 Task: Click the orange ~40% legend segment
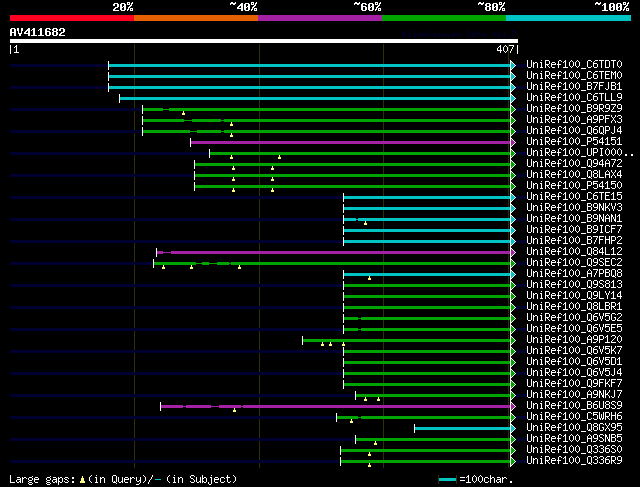point(196,18)
